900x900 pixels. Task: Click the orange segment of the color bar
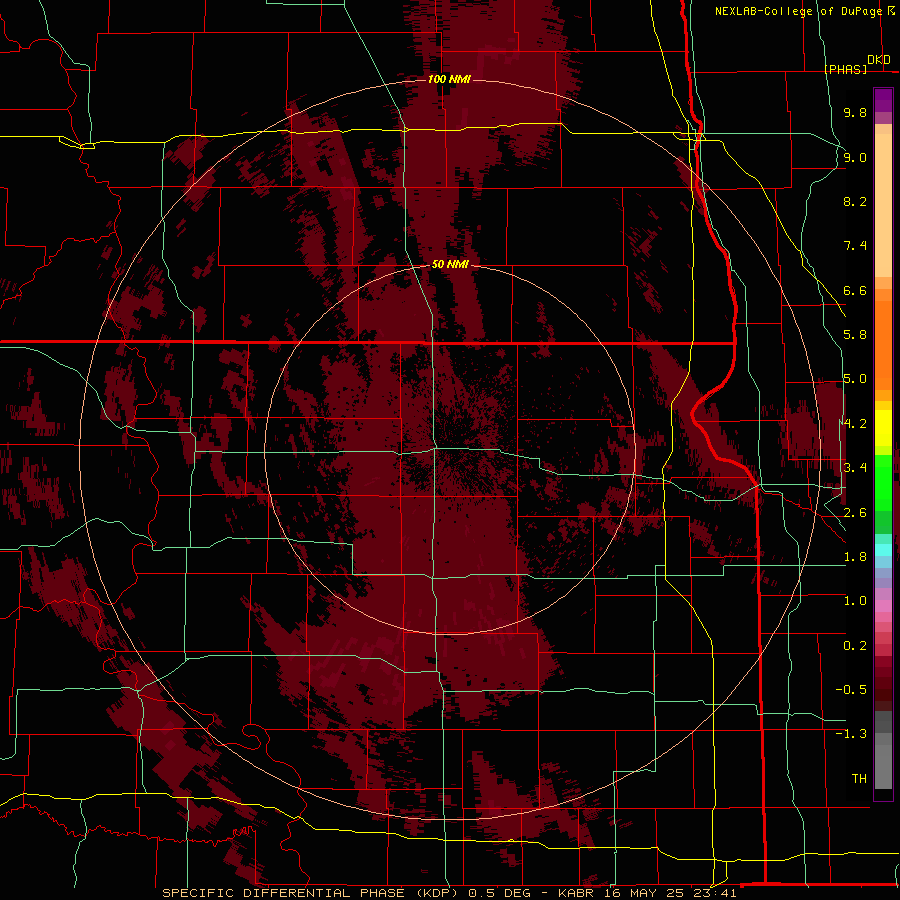[x=883, y=345]
